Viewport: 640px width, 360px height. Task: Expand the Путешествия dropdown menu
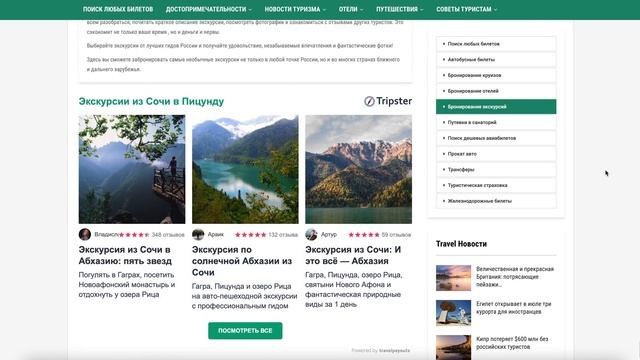pos(400,9)
